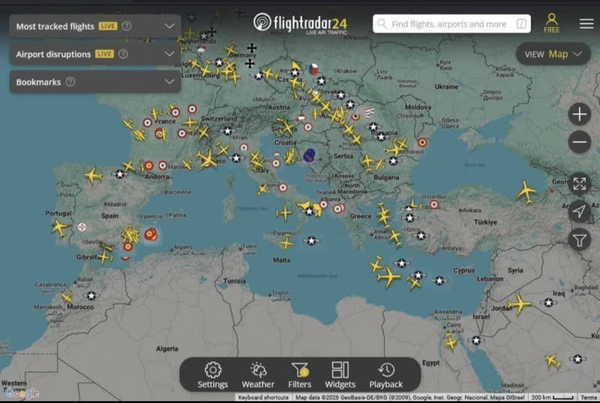600x403 pixels.
Task: Click help icon next to Bookmarks
Action: point(71,81)
